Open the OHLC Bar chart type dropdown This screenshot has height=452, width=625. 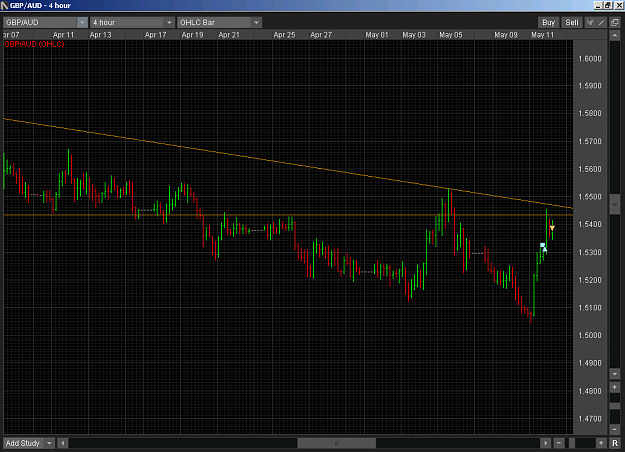point(219,22)
